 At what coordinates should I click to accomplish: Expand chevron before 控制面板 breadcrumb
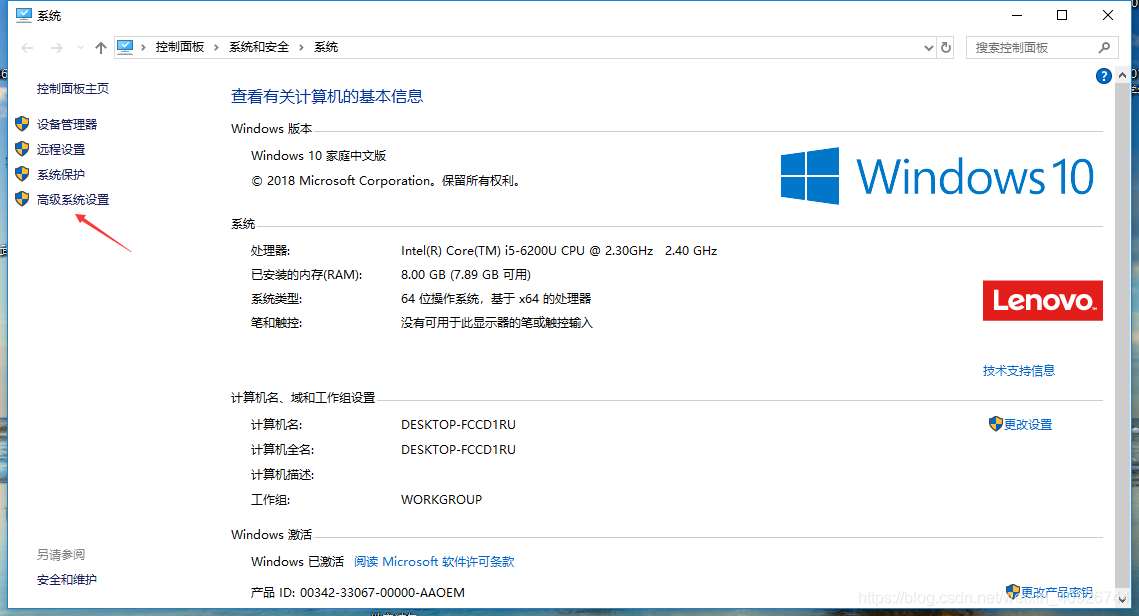coord(143,47)
